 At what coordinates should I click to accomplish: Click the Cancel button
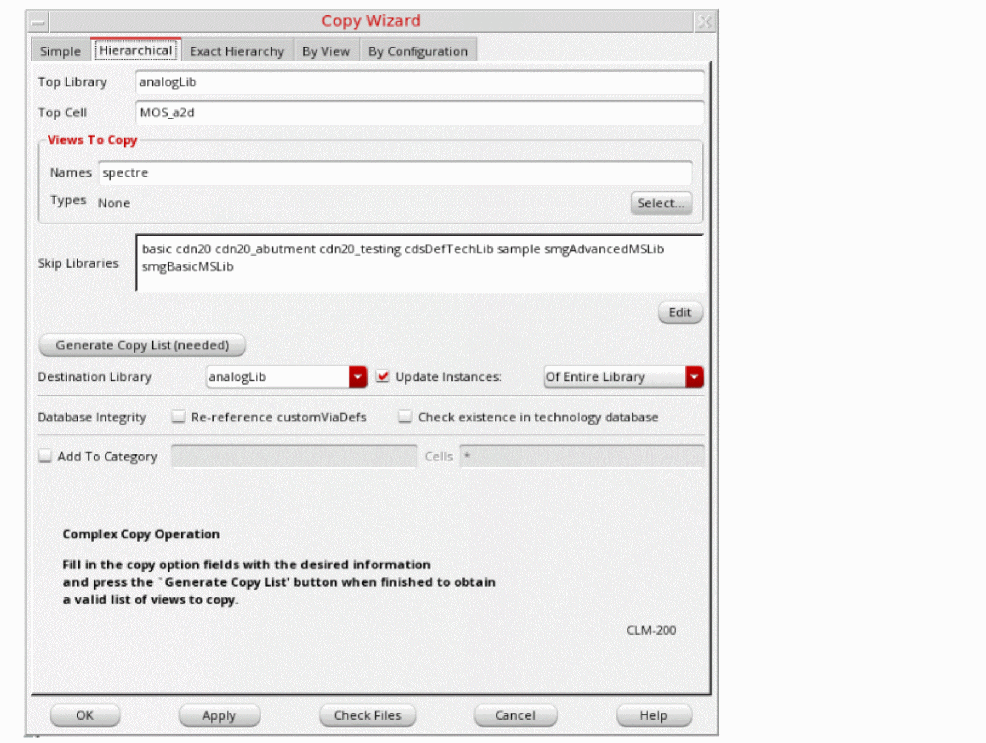pos(515,715)
